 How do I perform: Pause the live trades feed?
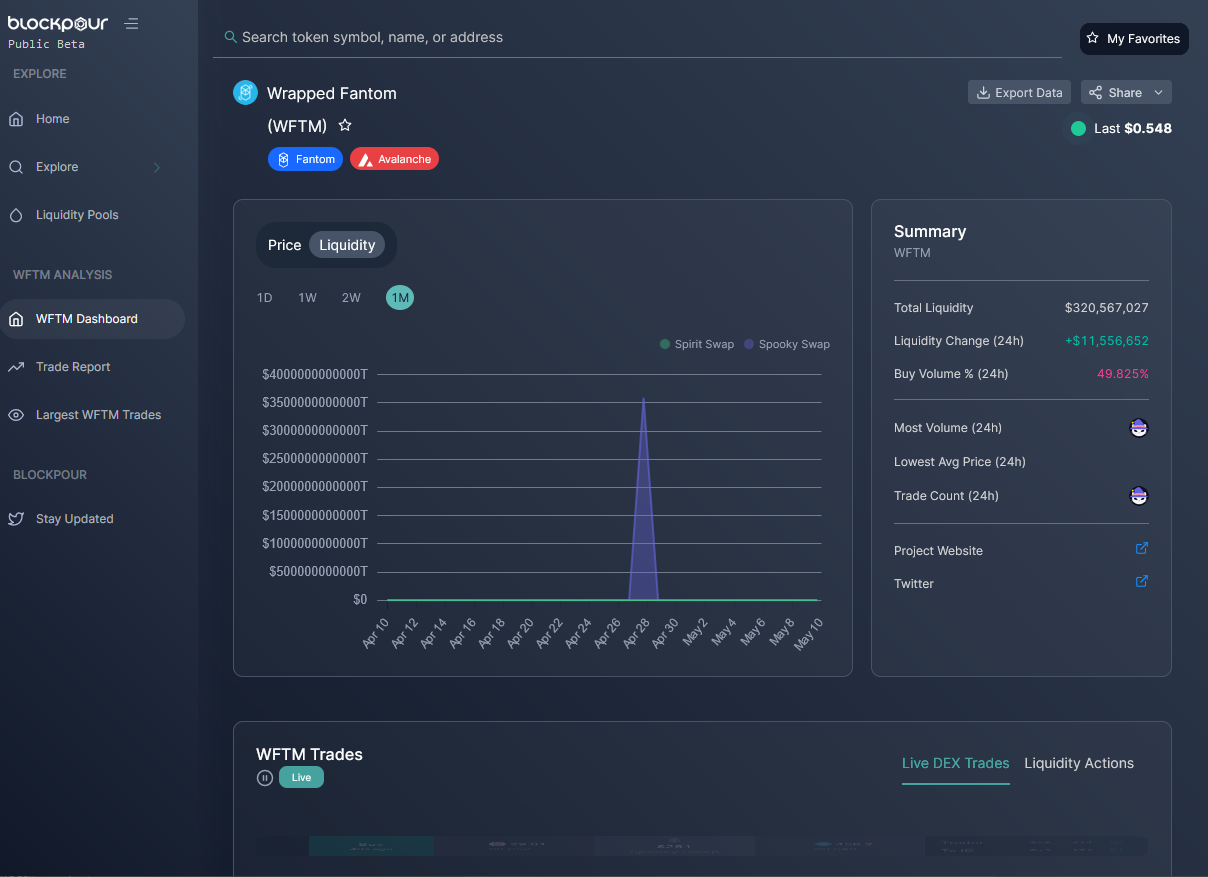point(265,778)
